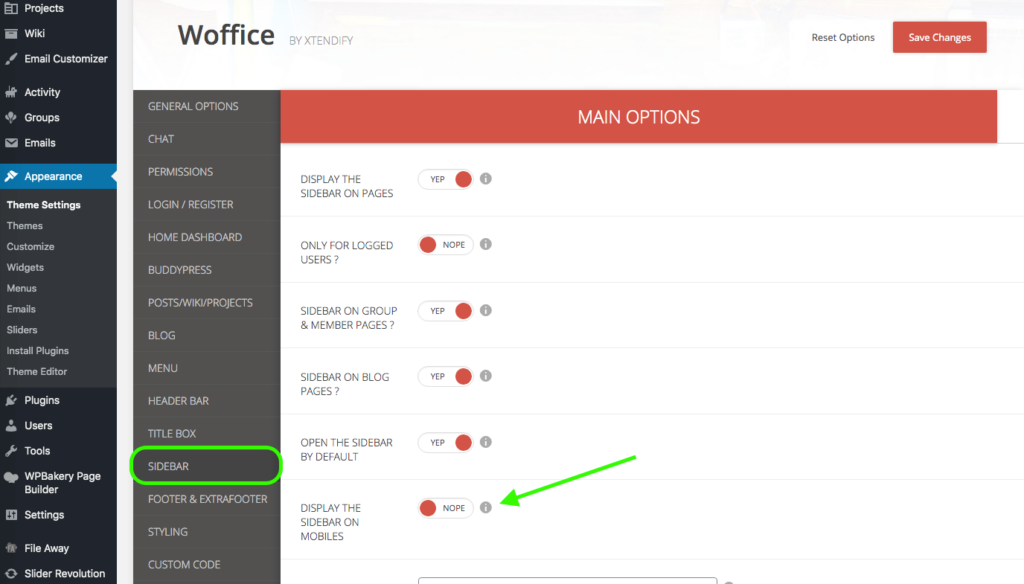Click the Reset Options link
Image resolution: width=1024 pixels, height=584 pixels.
843,38
